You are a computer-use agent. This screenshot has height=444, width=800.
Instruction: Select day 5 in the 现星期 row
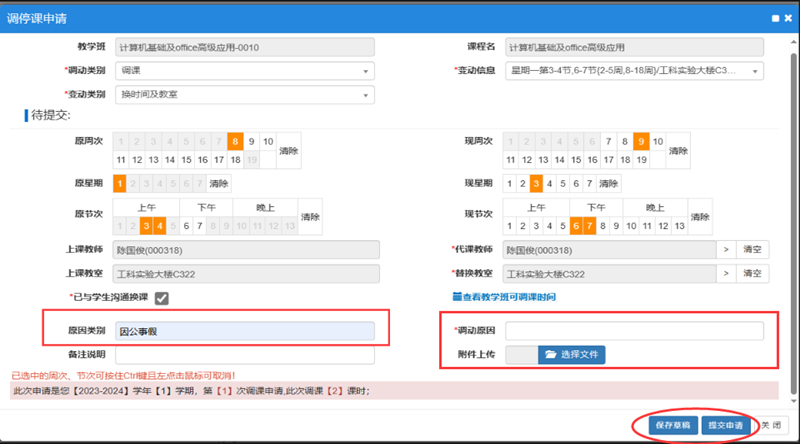coord(562,183)
